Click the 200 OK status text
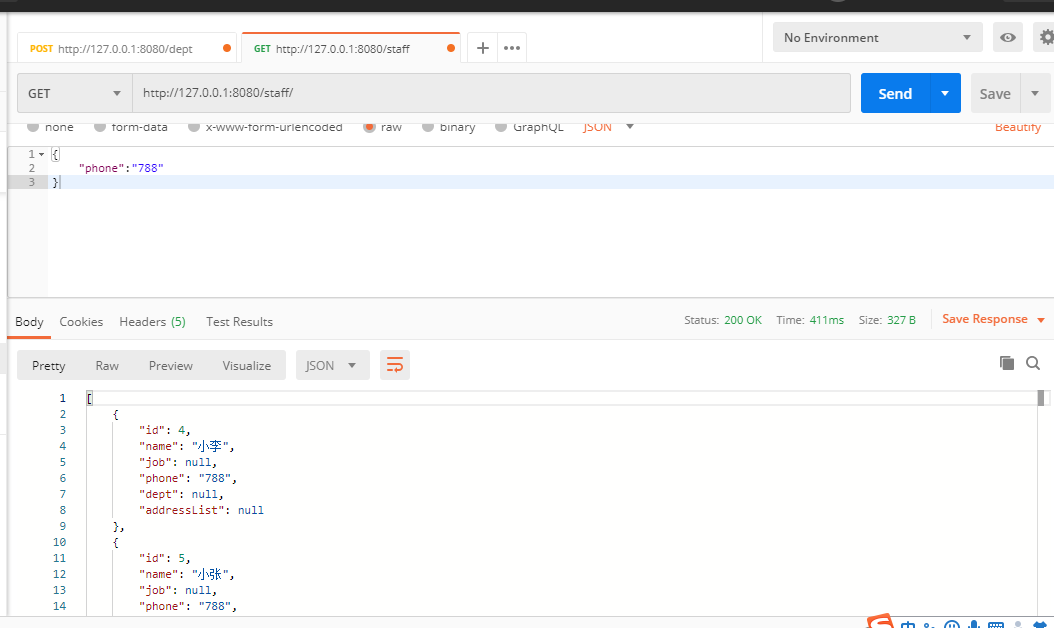The width and height of the screenshot is (1054, 628). (743, 320)
